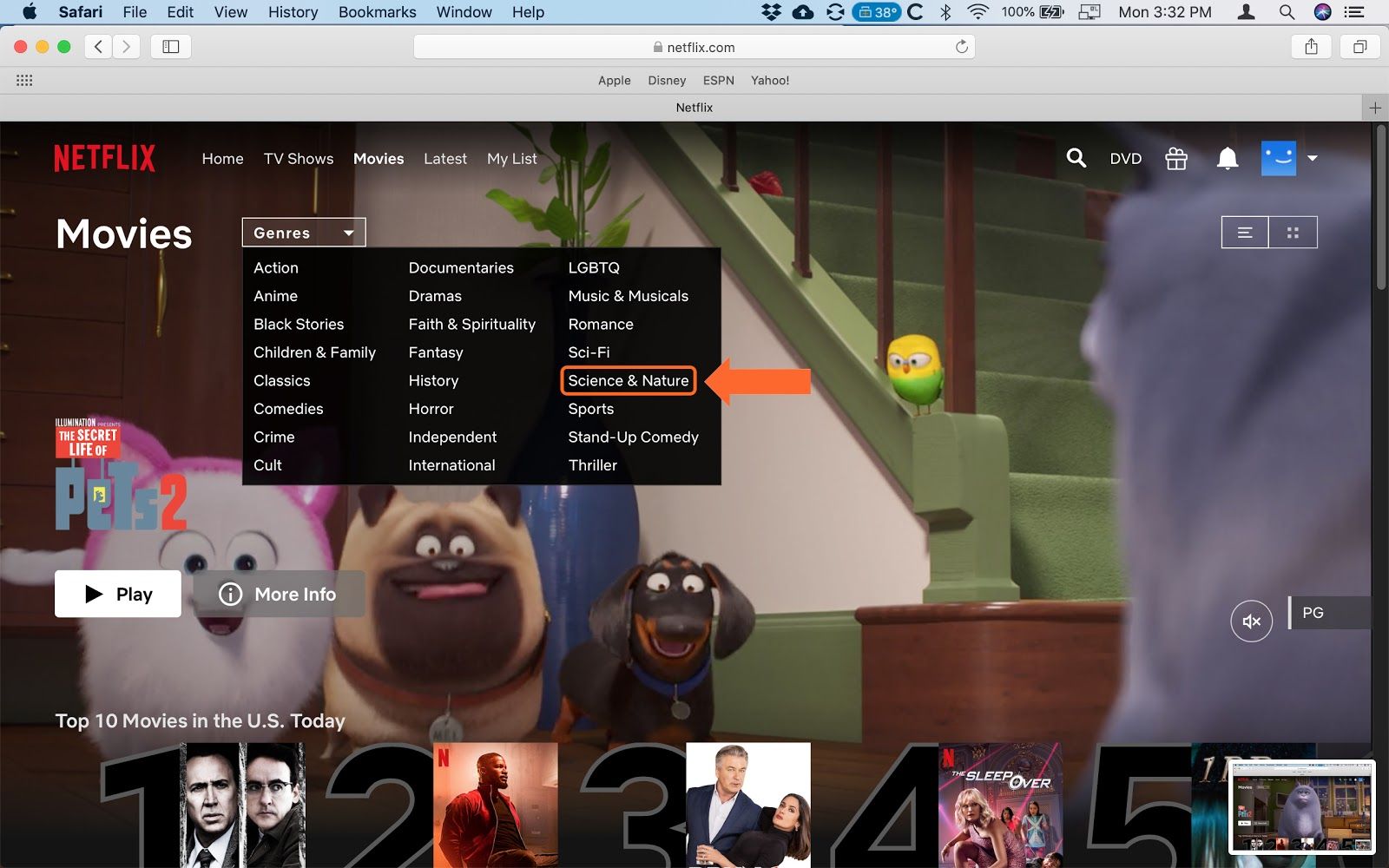This screenshot has width=1389, height=868.
Task: Play The Secret Life of Pets 2
Action: [x=118, y=594]
